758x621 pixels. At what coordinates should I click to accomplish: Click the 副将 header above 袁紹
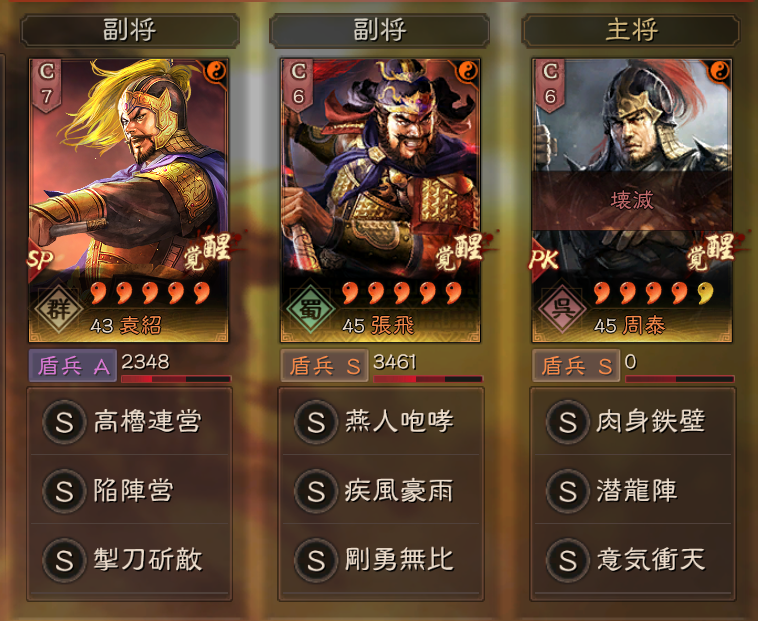tap(130, 30)
